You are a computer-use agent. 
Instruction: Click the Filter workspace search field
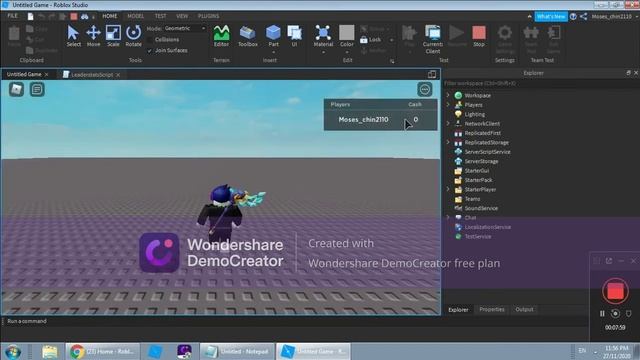541,83
